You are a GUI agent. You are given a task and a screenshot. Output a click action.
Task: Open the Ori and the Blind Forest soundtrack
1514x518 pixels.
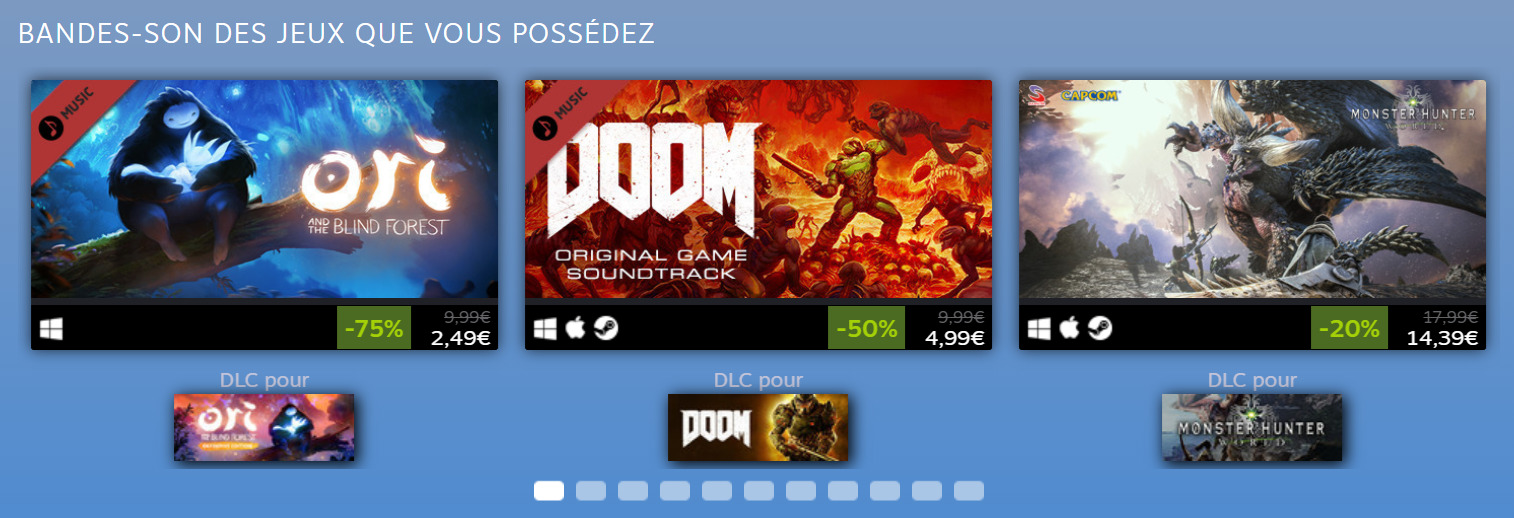click(264, 189)
